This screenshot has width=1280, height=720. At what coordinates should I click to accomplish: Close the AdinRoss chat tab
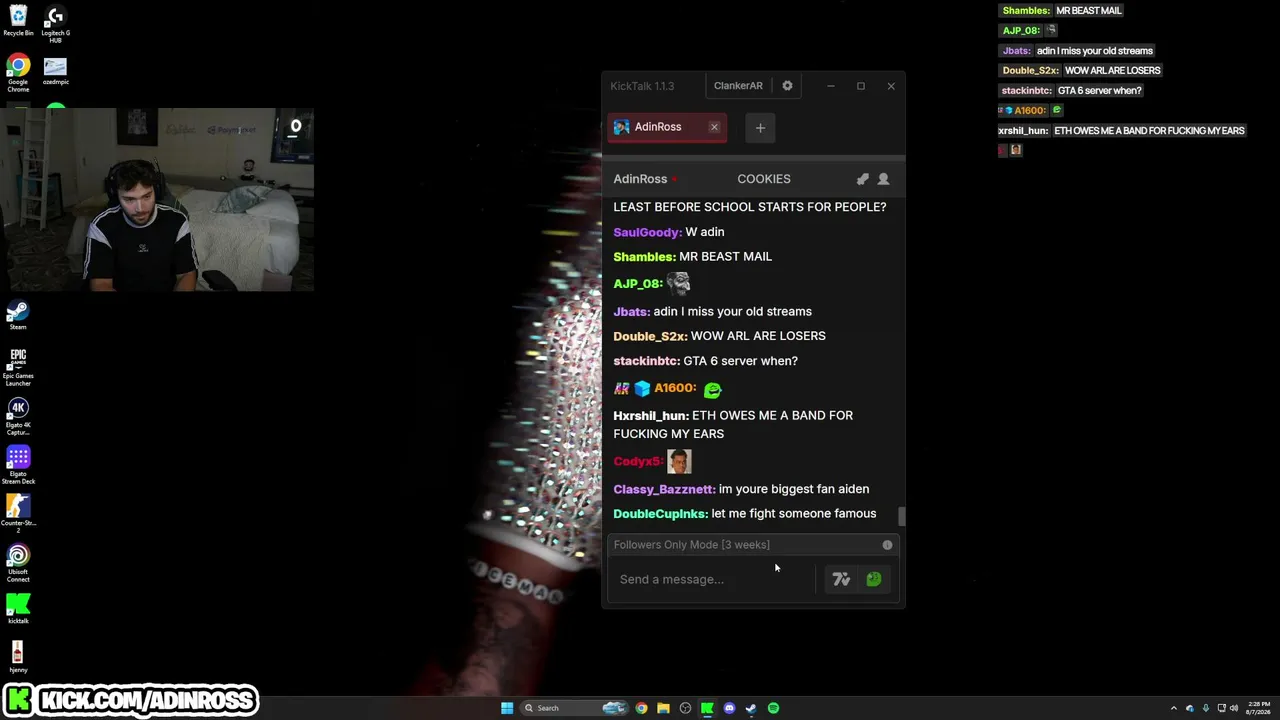click(x=714, y=127)
